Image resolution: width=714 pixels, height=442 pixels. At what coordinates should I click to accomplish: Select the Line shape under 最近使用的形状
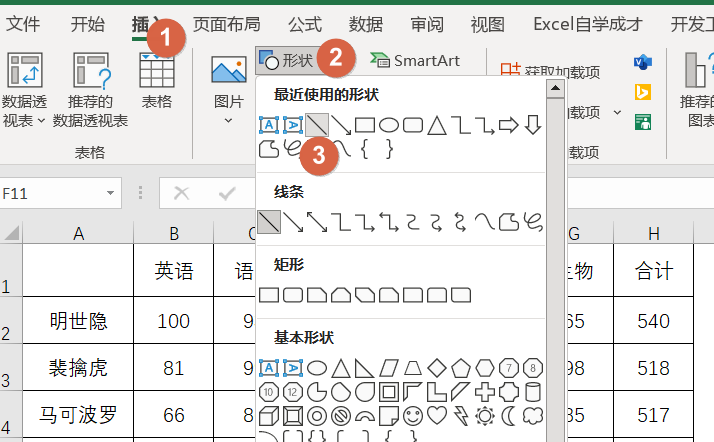[x=316, y=125]
